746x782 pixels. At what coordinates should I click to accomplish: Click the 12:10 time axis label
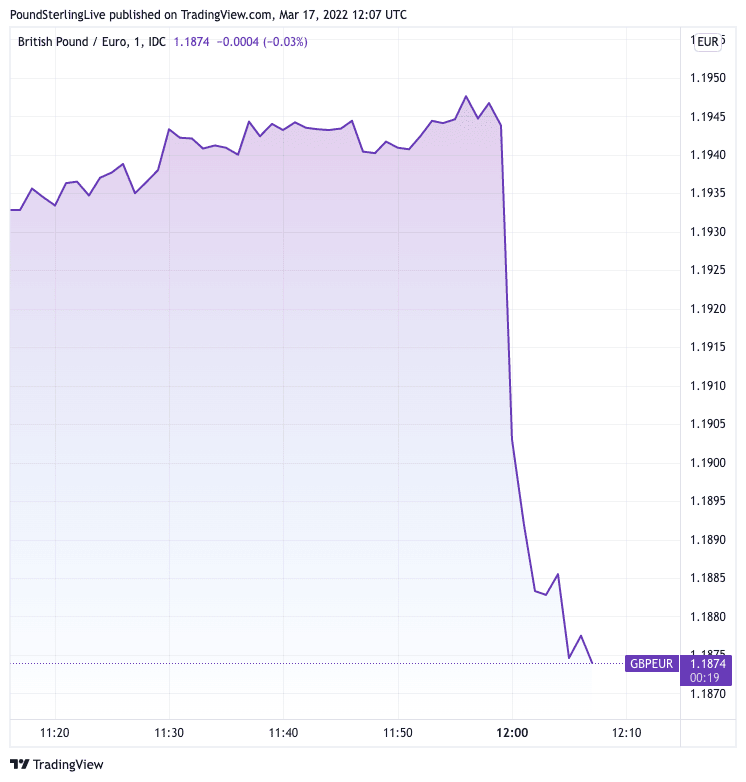(x=627, y=733)
